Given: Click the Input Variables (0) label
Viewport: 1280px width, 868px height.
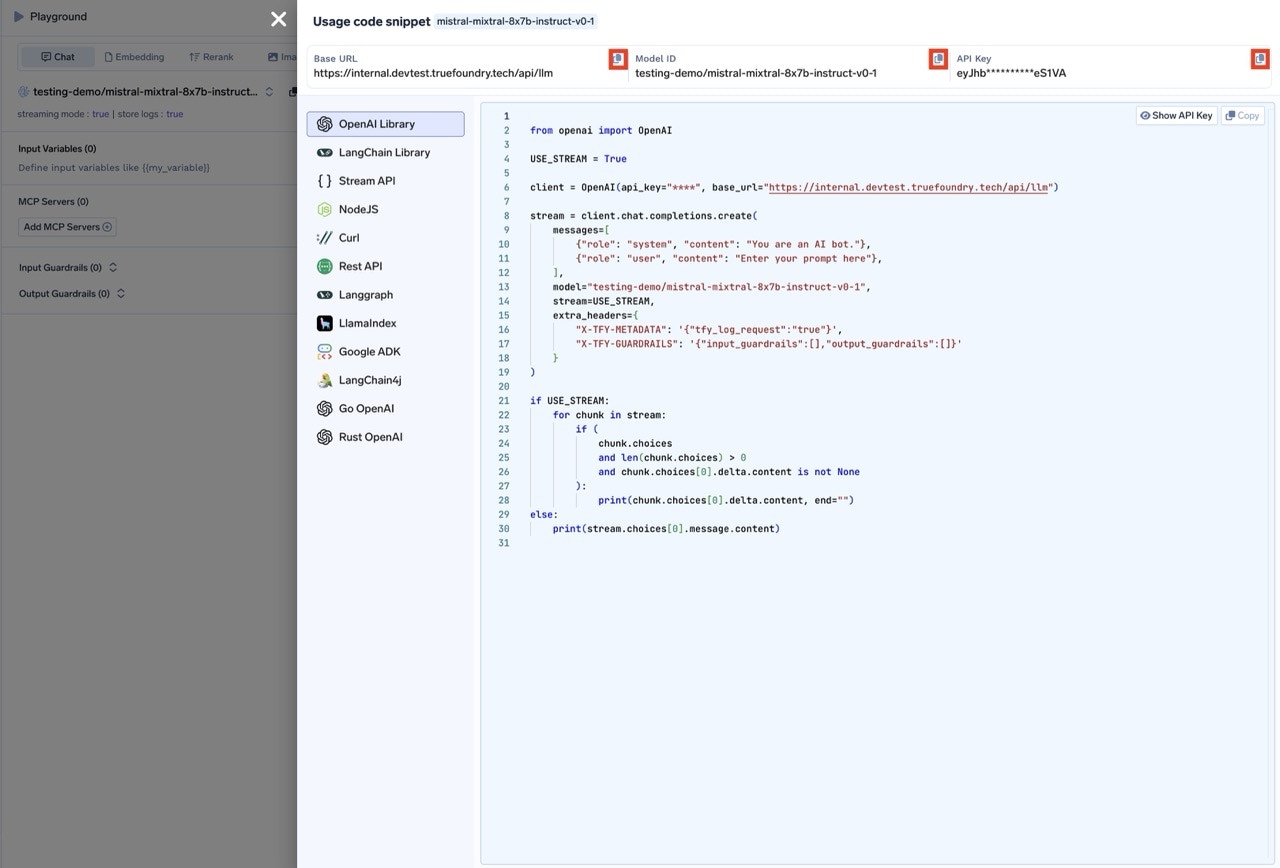Looking at the screenshot, I should pos(57,149).
